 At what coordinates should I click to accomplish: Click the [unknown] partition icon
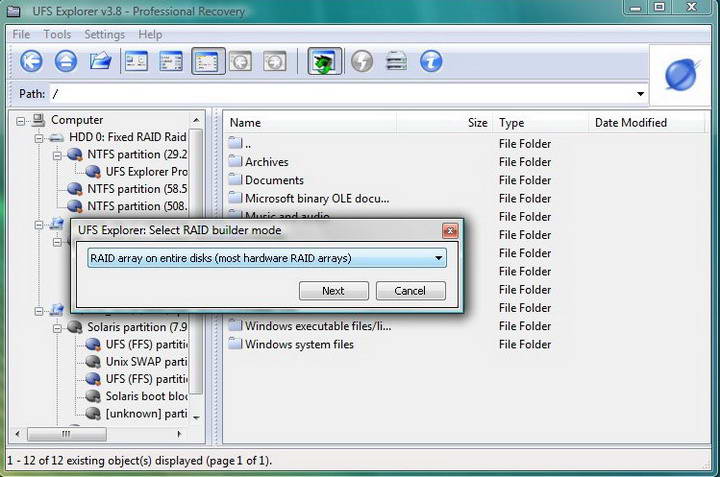pos(93,414)
